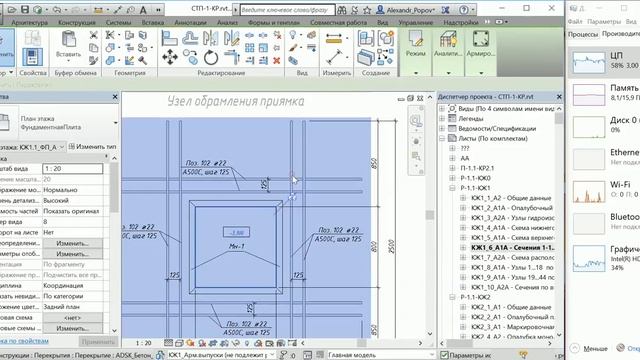Select the Scale tool
Image resolution: width=640 pixels, height=360 pixels.
[x=263, y=48]
